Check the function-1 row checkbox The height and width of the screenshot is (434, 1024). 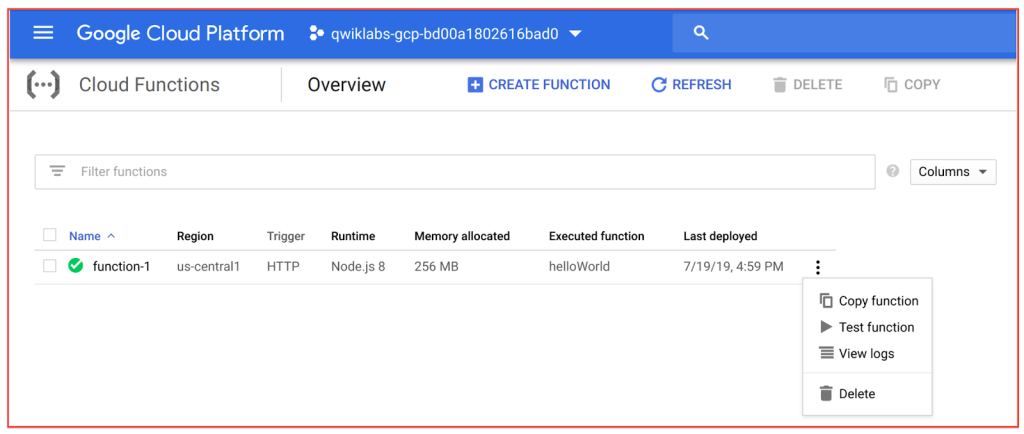pyautogui.click(x=50, y=266)
